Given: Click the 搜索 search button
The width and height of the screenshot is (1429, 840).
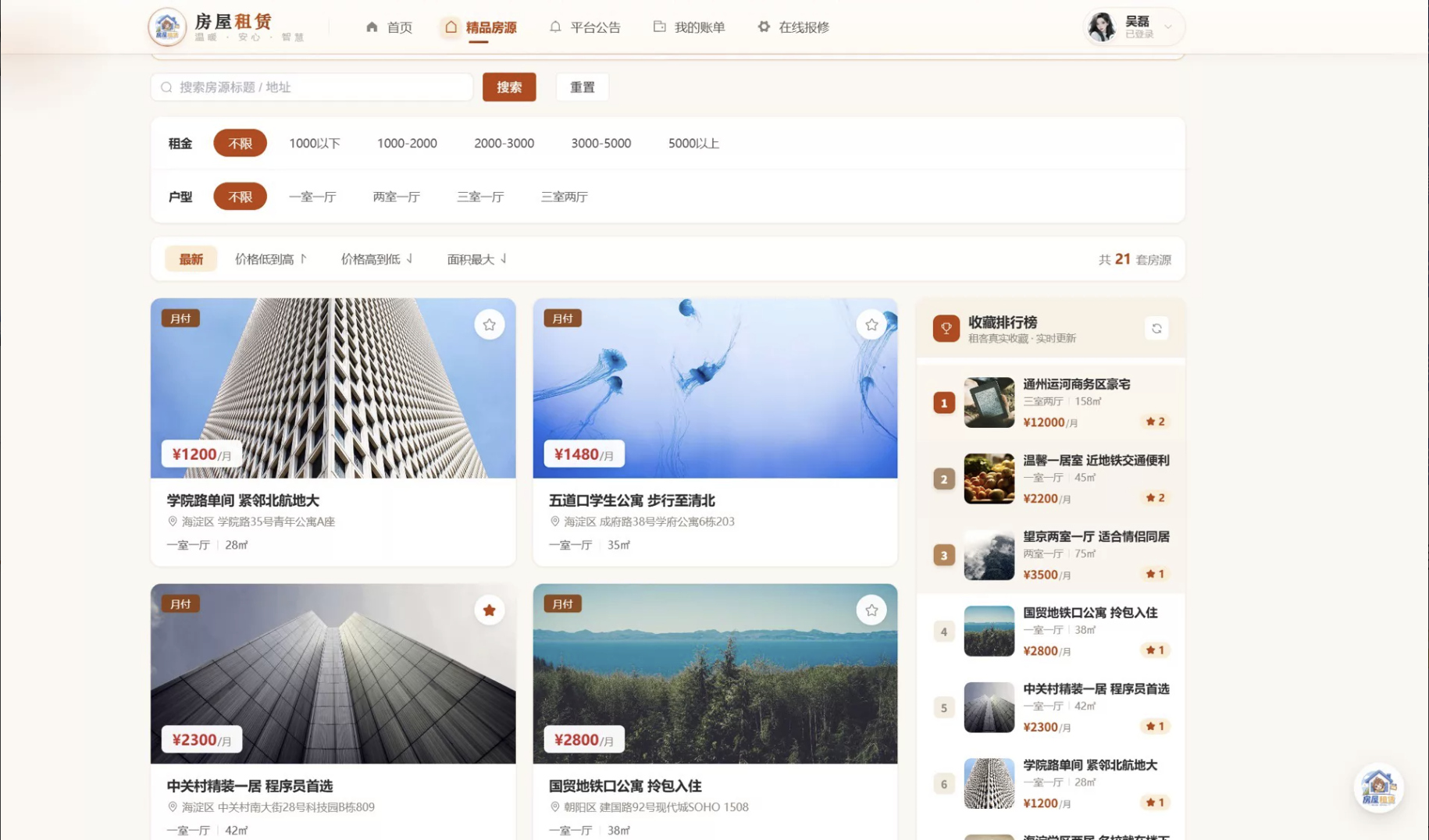Looking at the screenshot, I should pos(509,87).
